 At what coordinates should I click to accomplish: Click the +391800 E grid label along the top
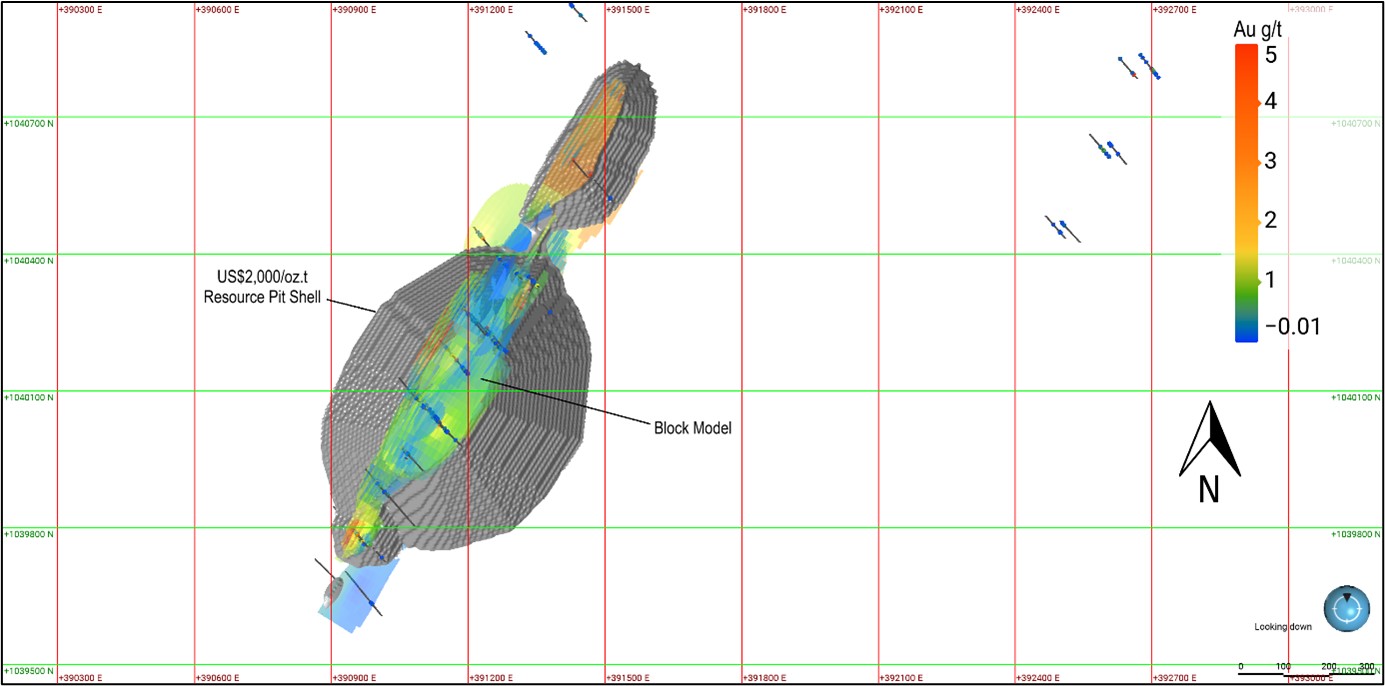click(x=764, y=9)
